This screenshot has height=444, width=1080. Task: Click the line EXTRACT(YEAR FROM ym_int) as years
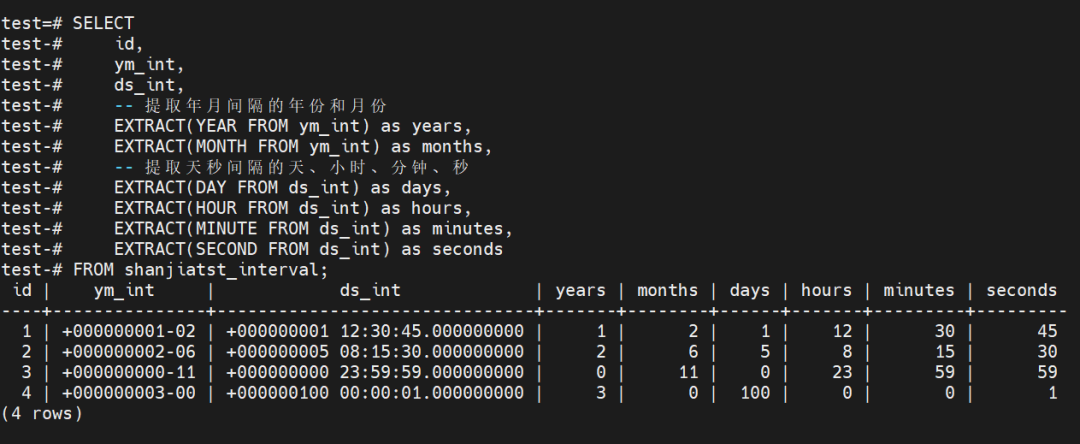point(293,127)
